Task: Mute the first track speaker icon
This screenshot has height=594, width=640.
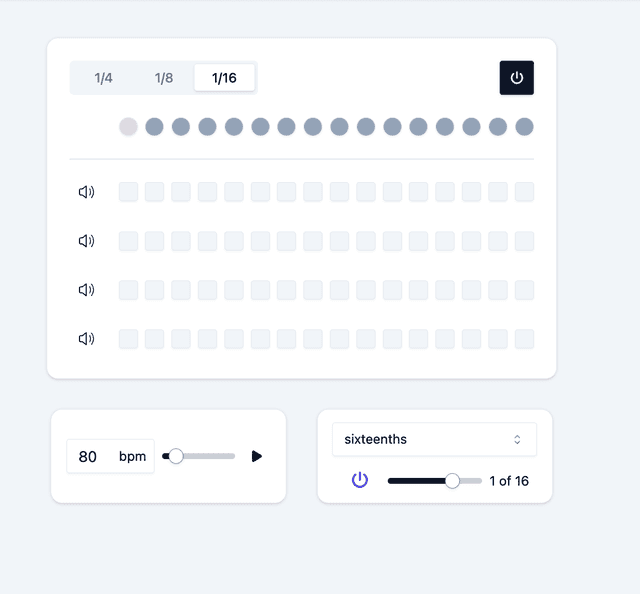Action: click(86, 192)
